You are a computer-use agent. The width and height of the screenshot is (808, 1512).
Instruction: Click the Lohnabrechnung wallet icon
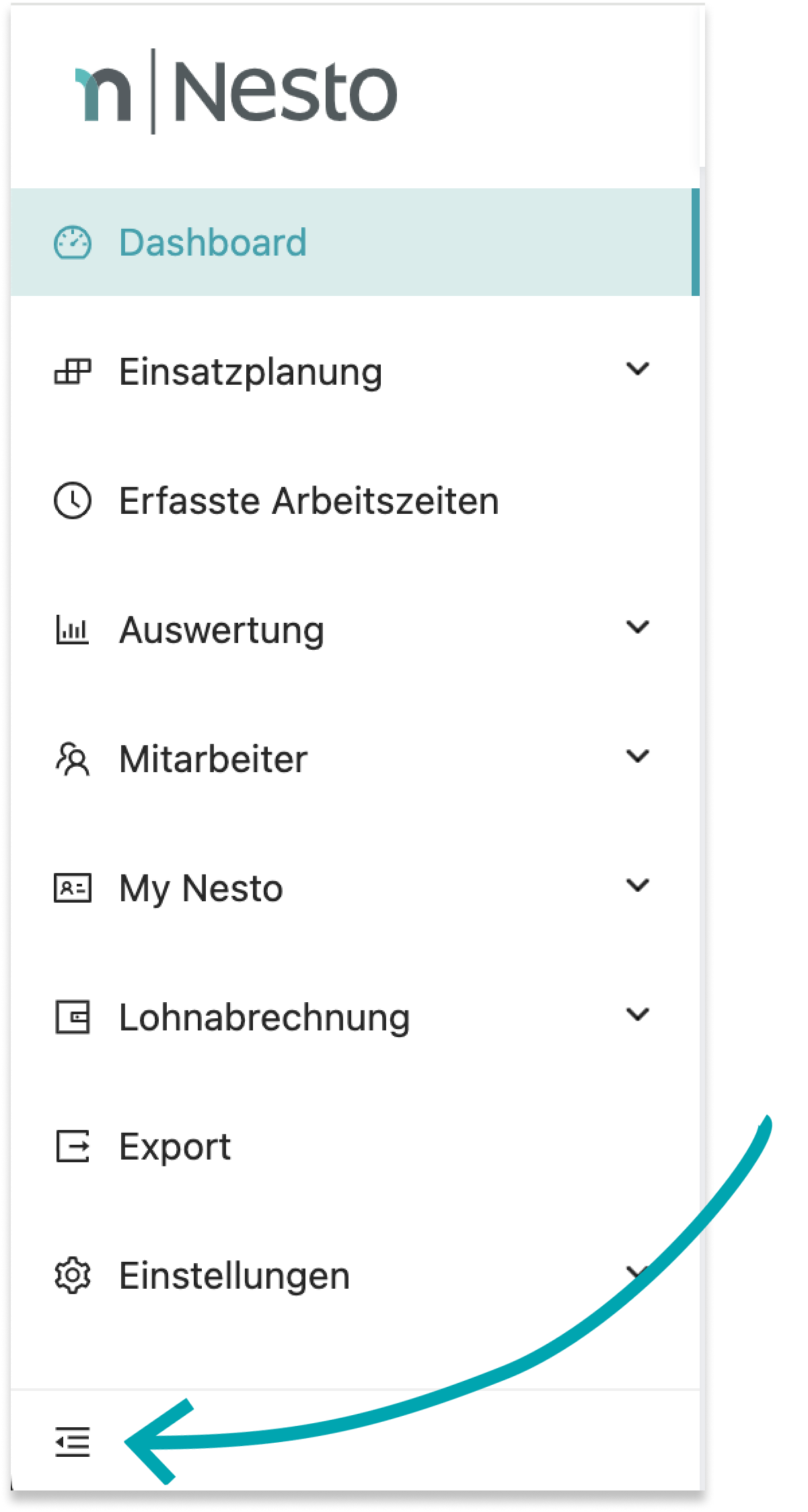pos(72,1018)
